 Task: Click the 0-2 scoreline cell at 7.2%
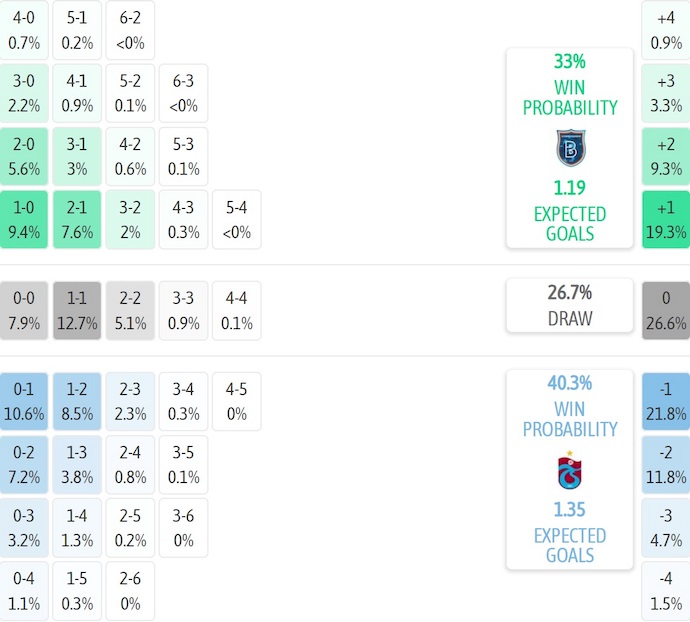coord(24,464)
